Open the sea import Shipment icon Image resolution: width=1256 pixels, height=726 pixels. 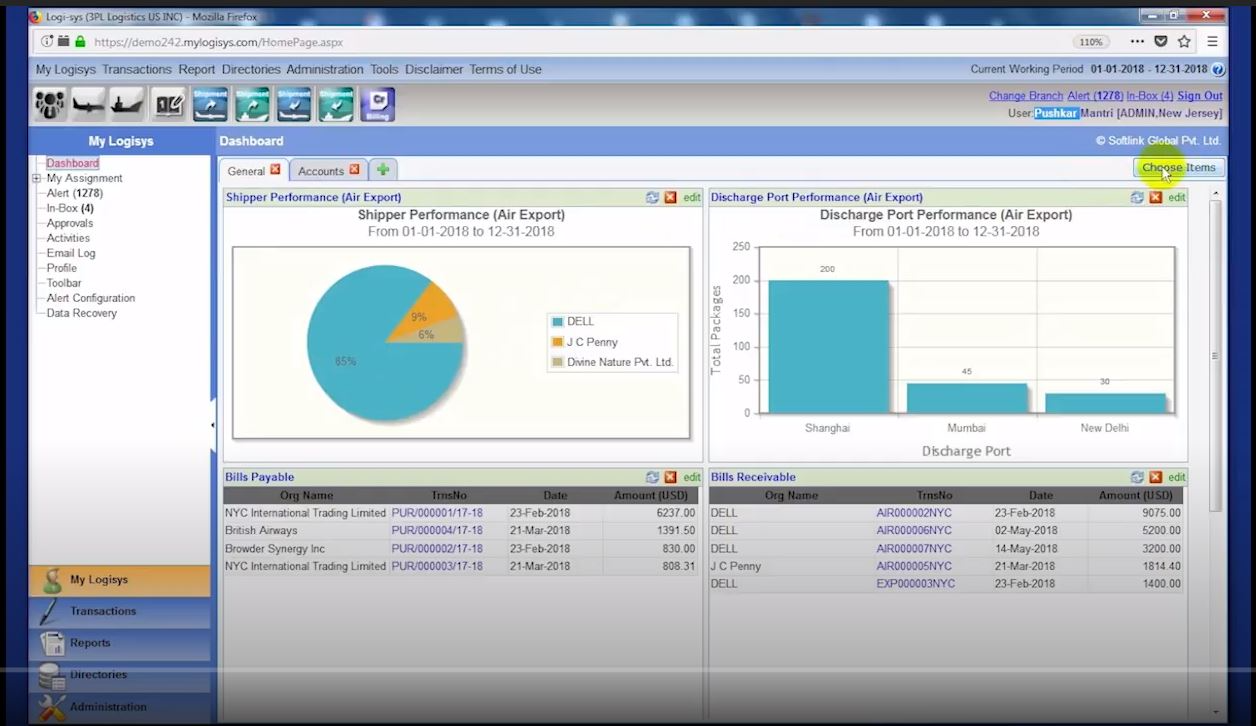tap(335, 103)
